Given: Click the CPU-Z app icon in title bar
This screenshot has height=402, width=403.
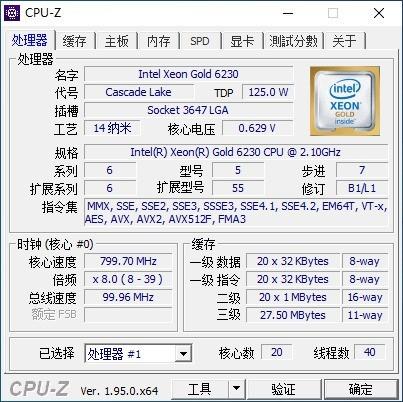Looking at the screenshot, I should 12,13.
